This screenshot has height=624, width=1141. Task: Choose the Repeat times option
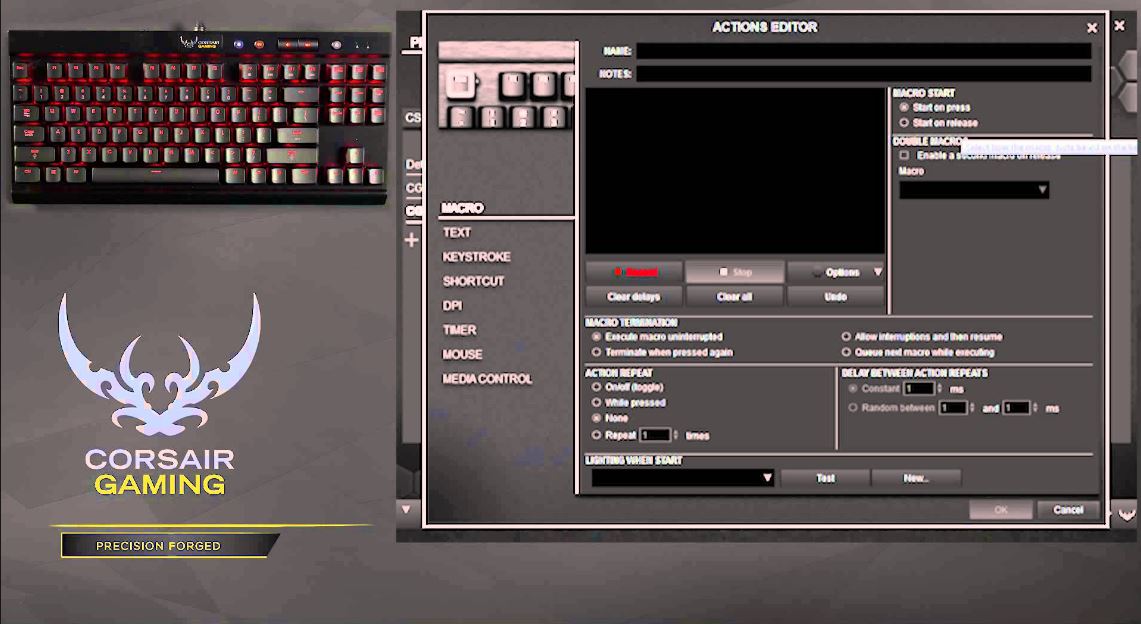coord(597,435)
